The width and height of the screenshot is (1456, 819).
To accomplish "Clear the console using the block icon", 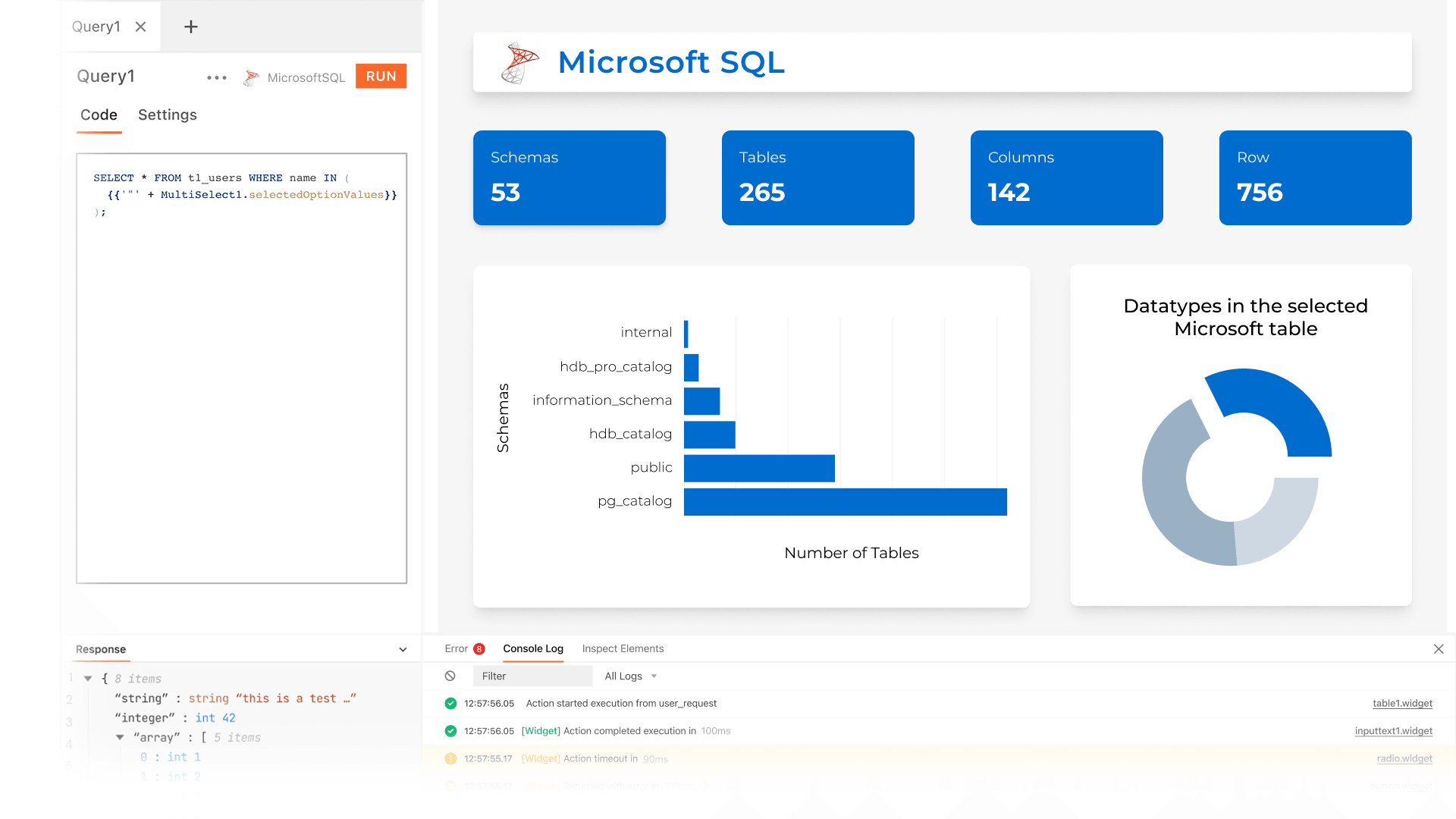I will 451,675.
